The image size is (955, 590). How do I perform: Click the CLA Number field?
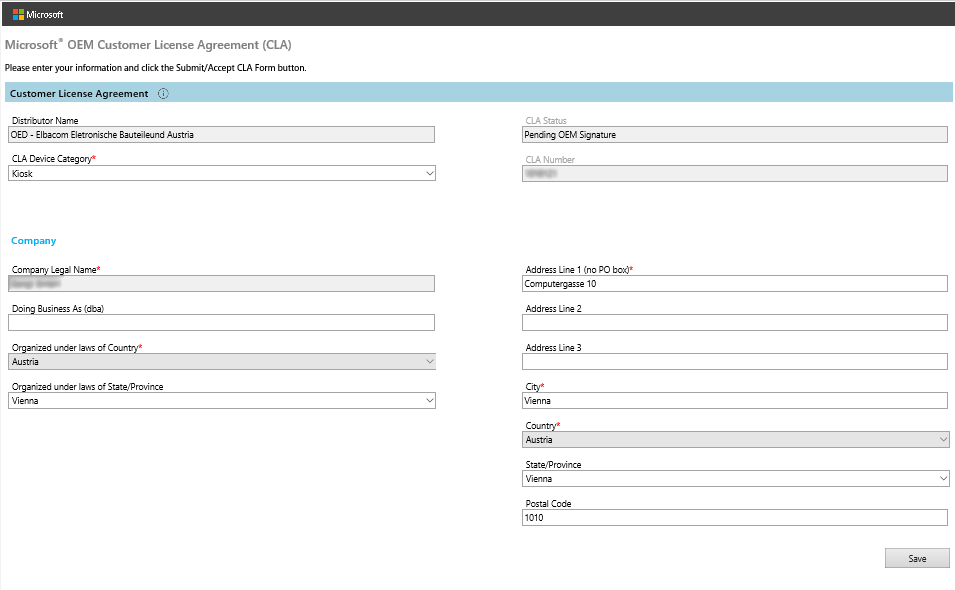tap(734, 173)
